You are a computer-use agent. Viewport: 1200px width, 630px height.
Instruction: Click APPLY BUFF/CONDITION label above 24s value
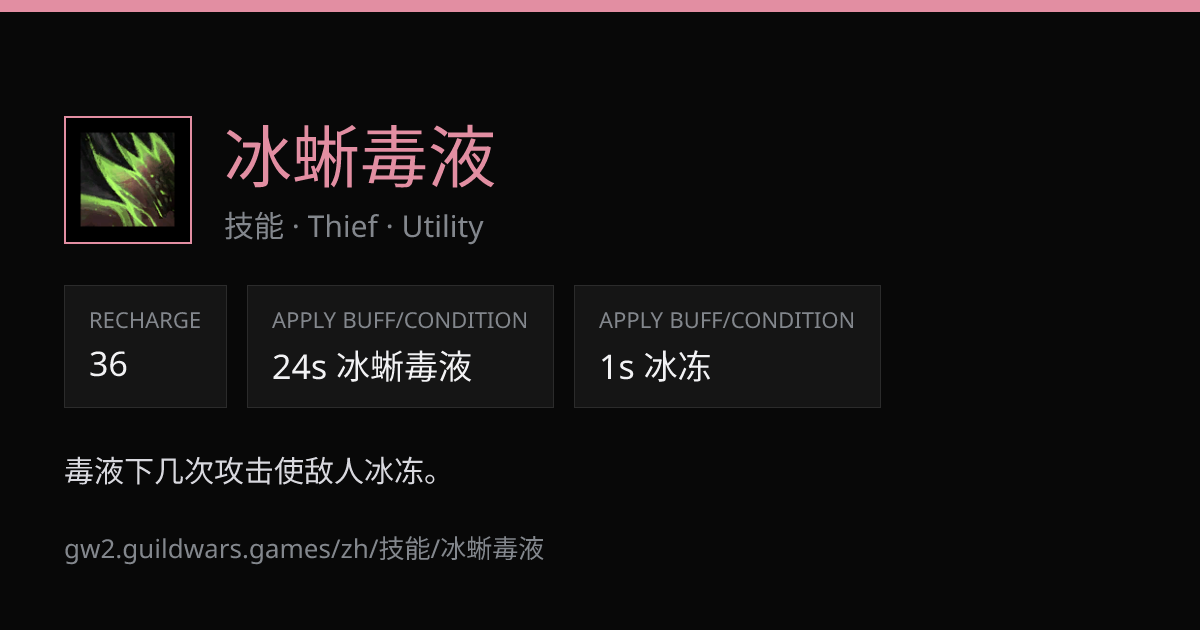(400, 321)
